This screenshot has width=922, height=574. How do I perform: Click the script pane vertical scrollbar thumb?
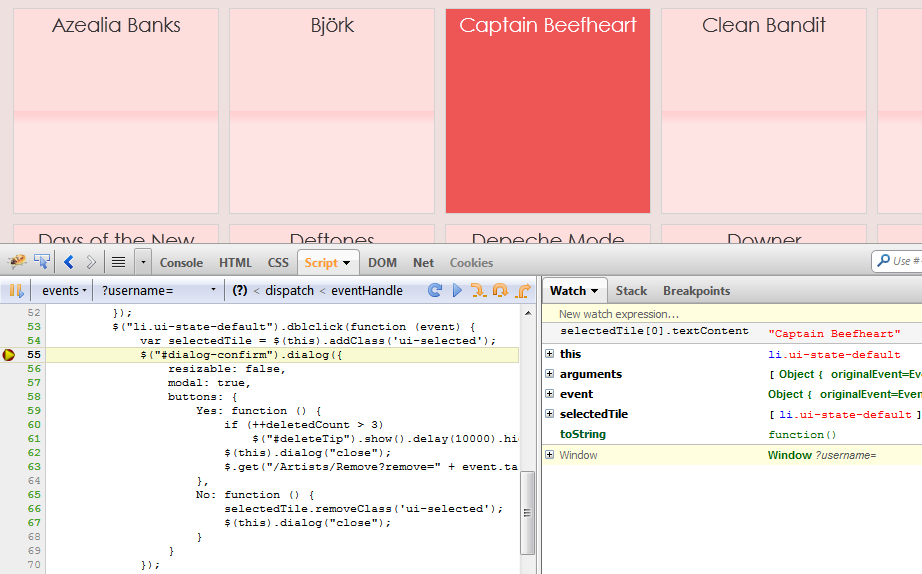[x=527, y=512]
